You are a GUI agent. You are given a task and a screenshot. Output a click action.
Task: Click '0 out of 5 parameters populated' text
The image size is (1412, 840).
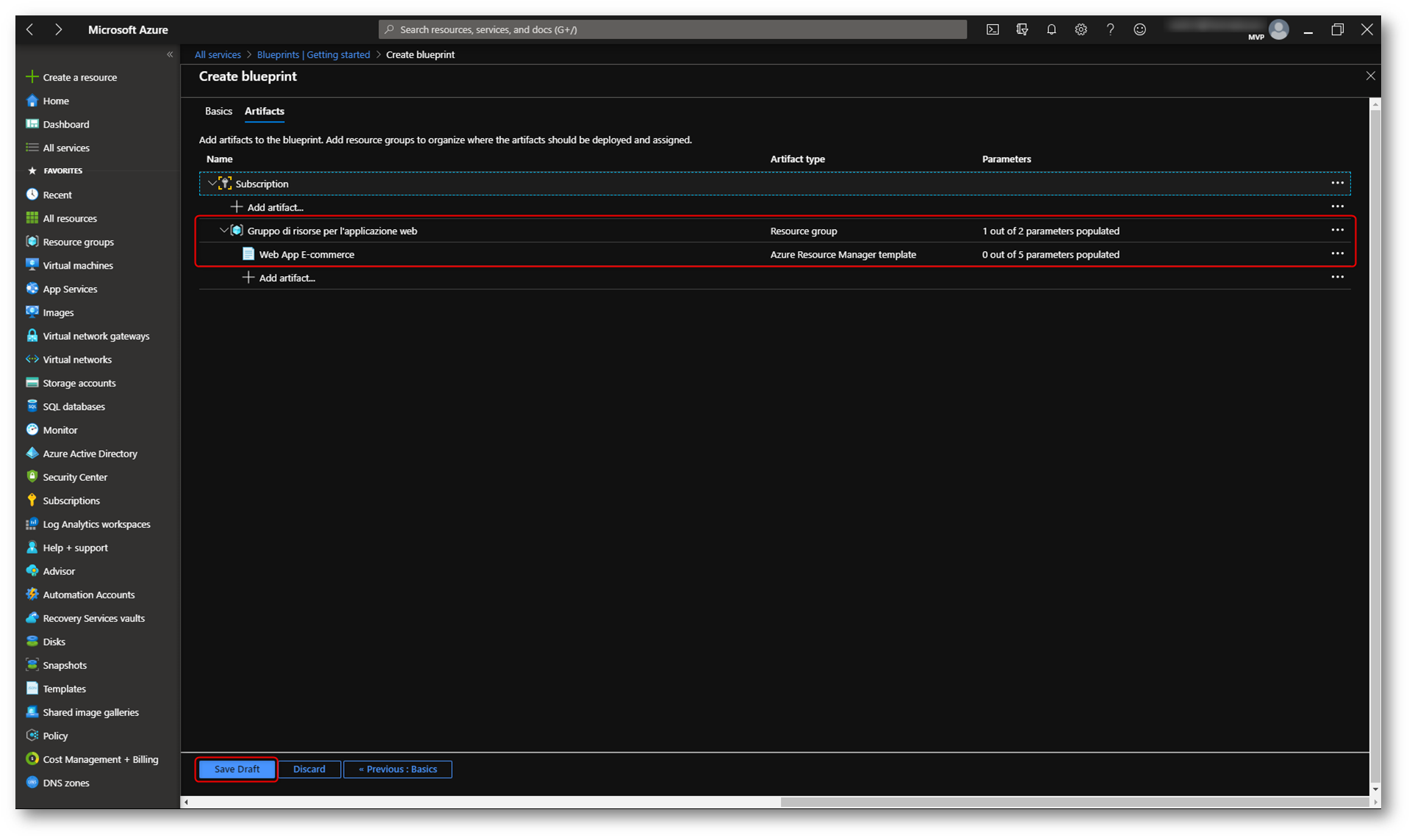click(x=1051, y=254)
